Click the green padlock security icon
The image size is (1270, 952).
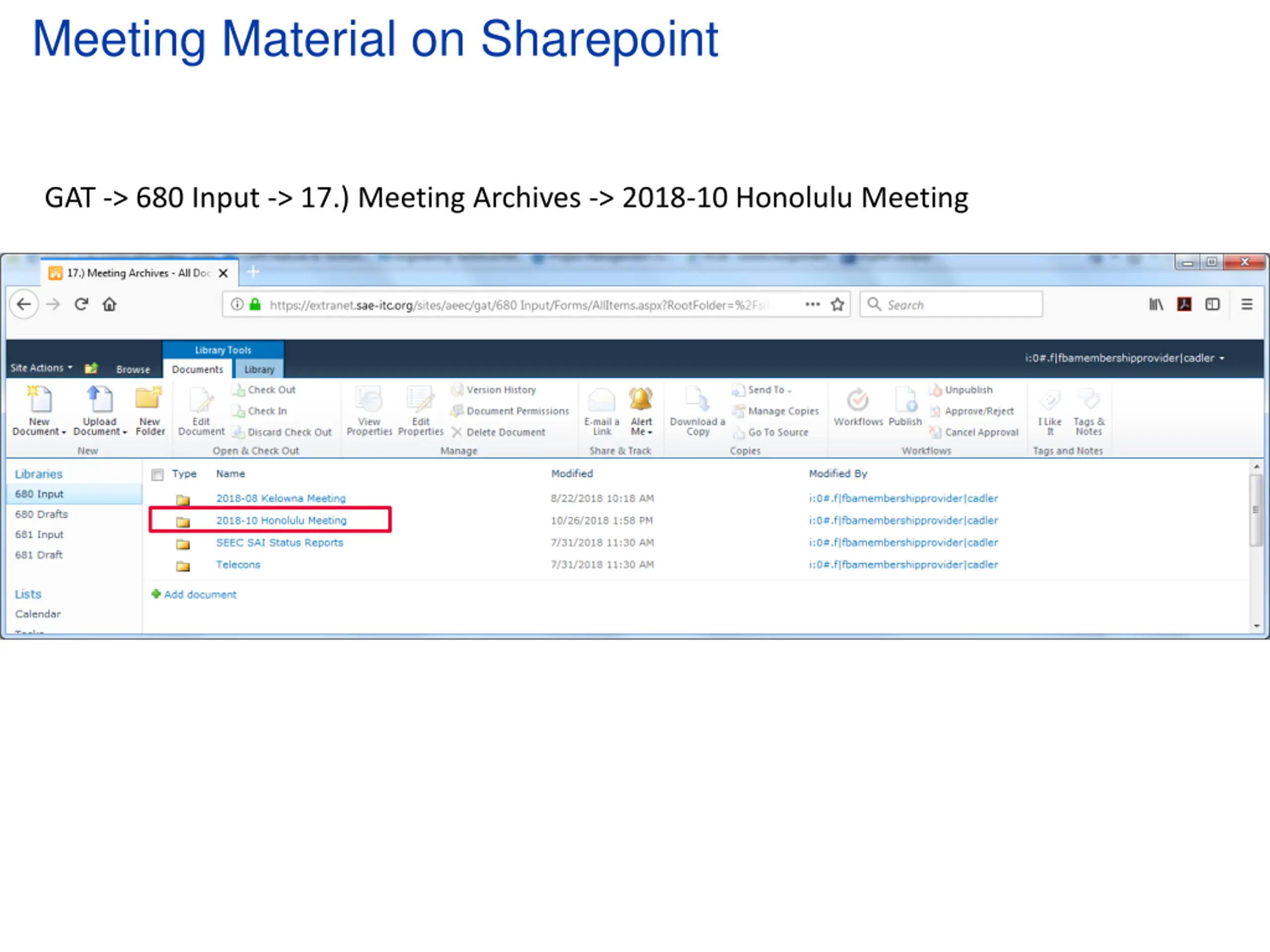(x=255, y=304)
